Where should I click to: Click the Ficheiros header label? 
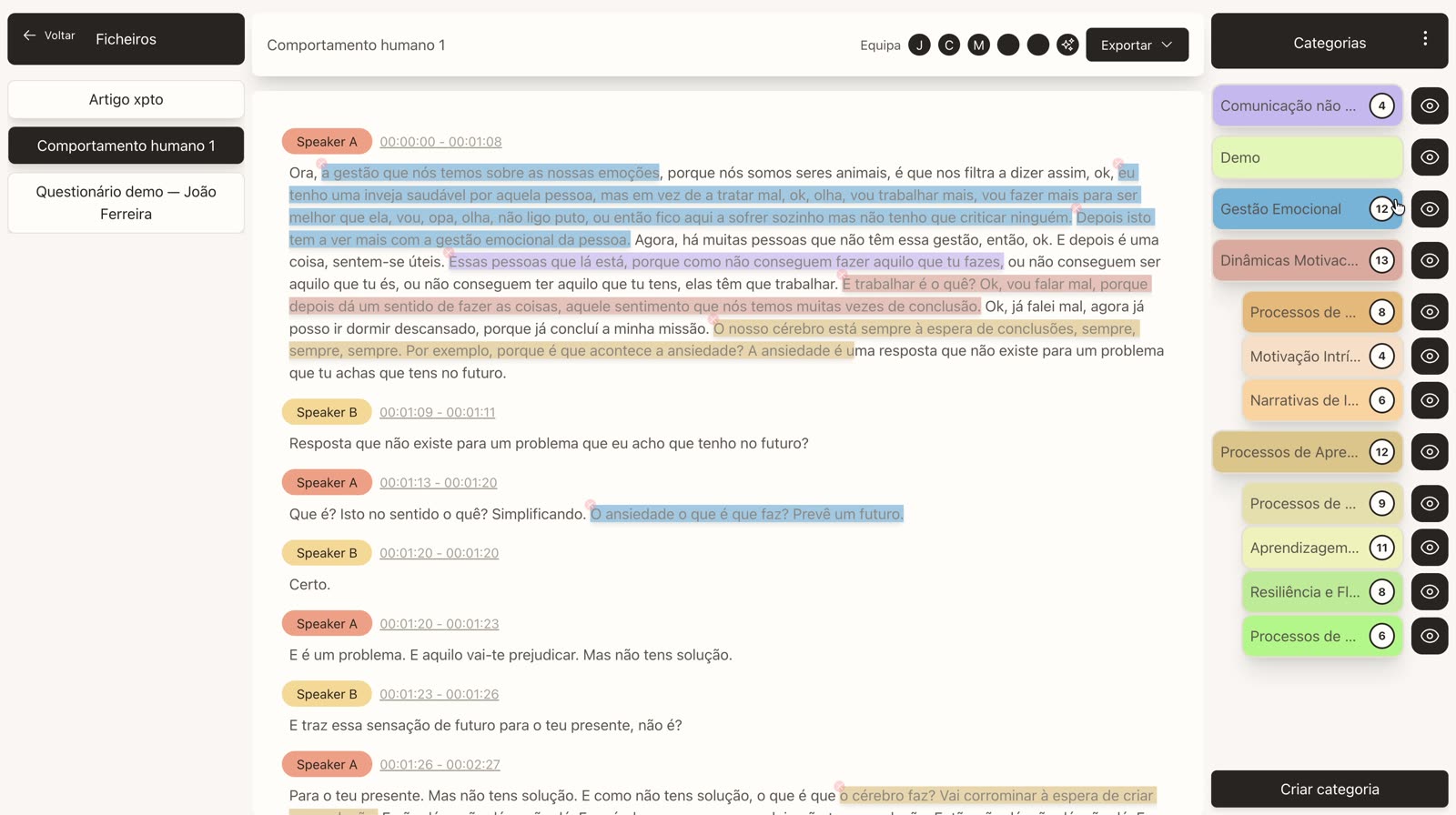coord(126,39)
